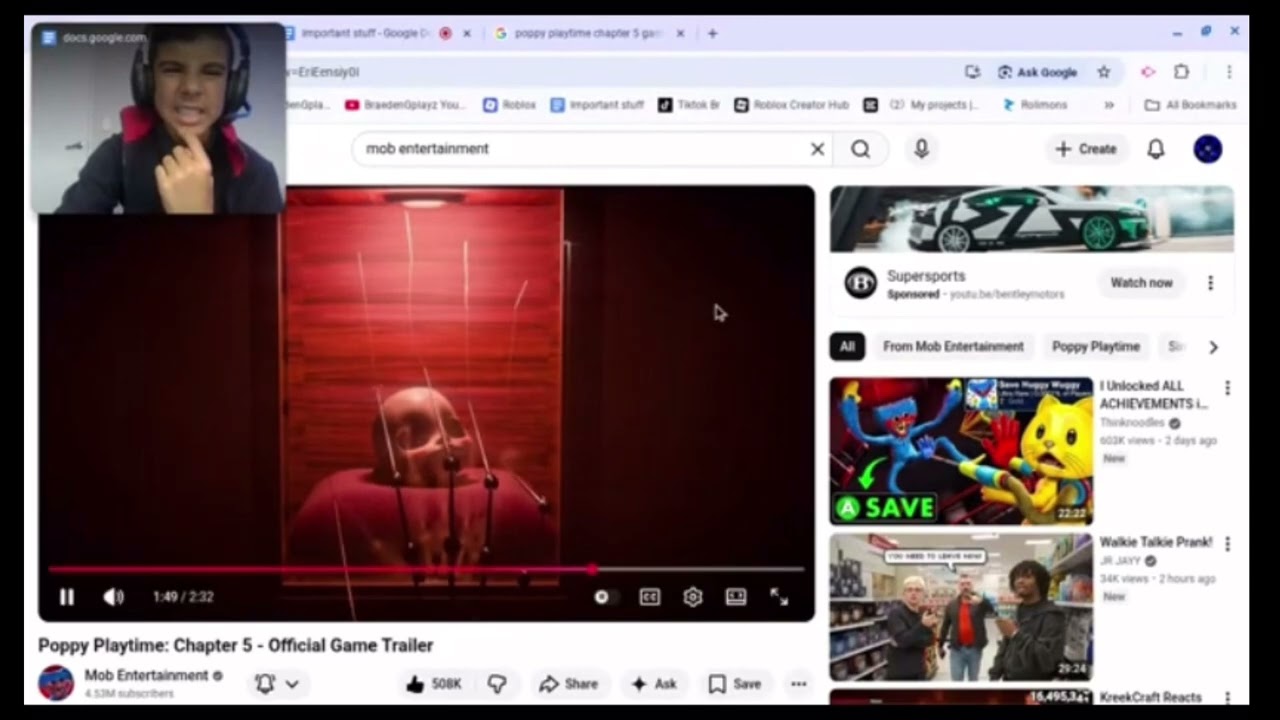This screenshot has height=720, width=1280.
Task: Show more filter chips with arrow
Action: [x=1213, y=347]
